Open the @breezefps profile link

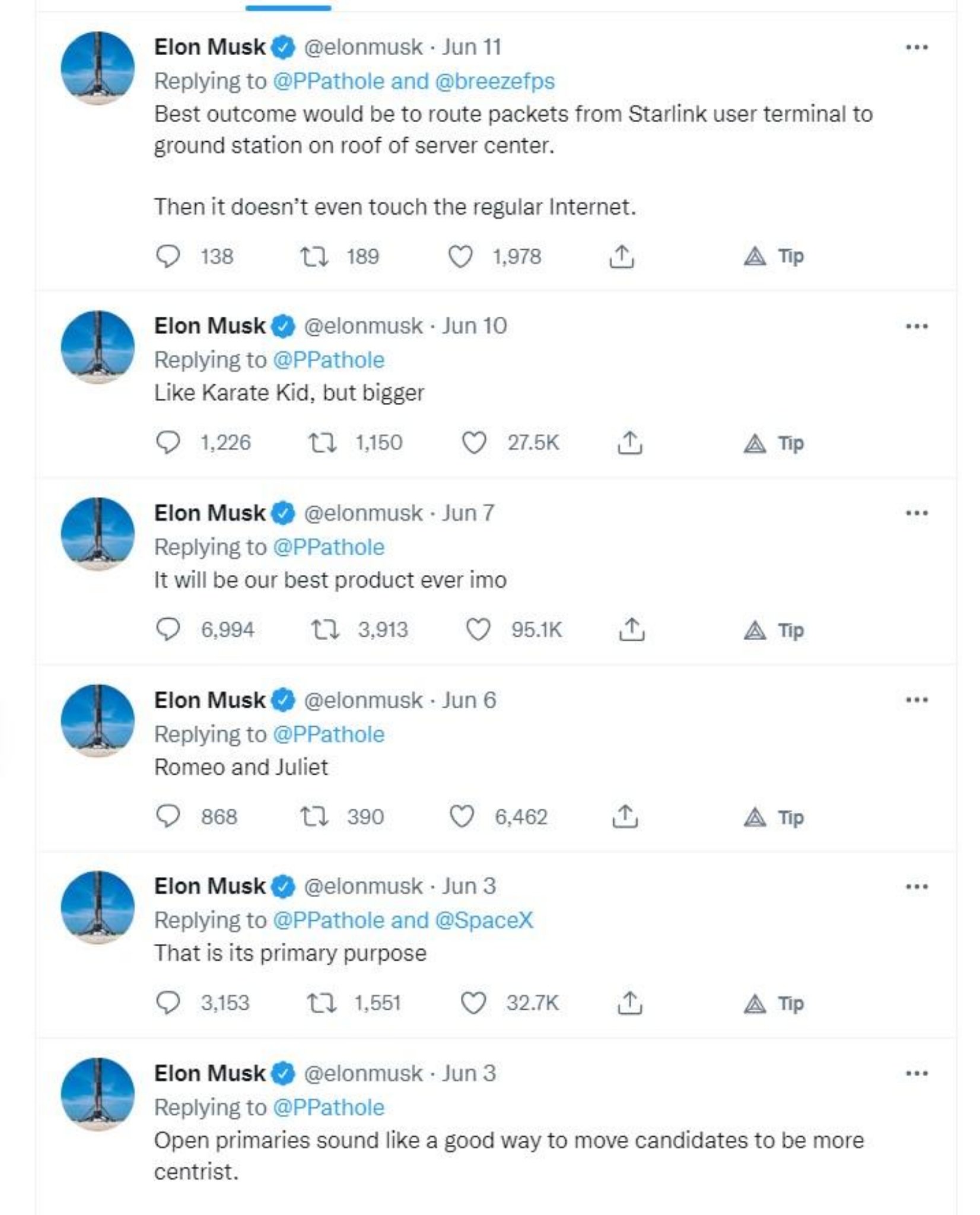(495, 81)
